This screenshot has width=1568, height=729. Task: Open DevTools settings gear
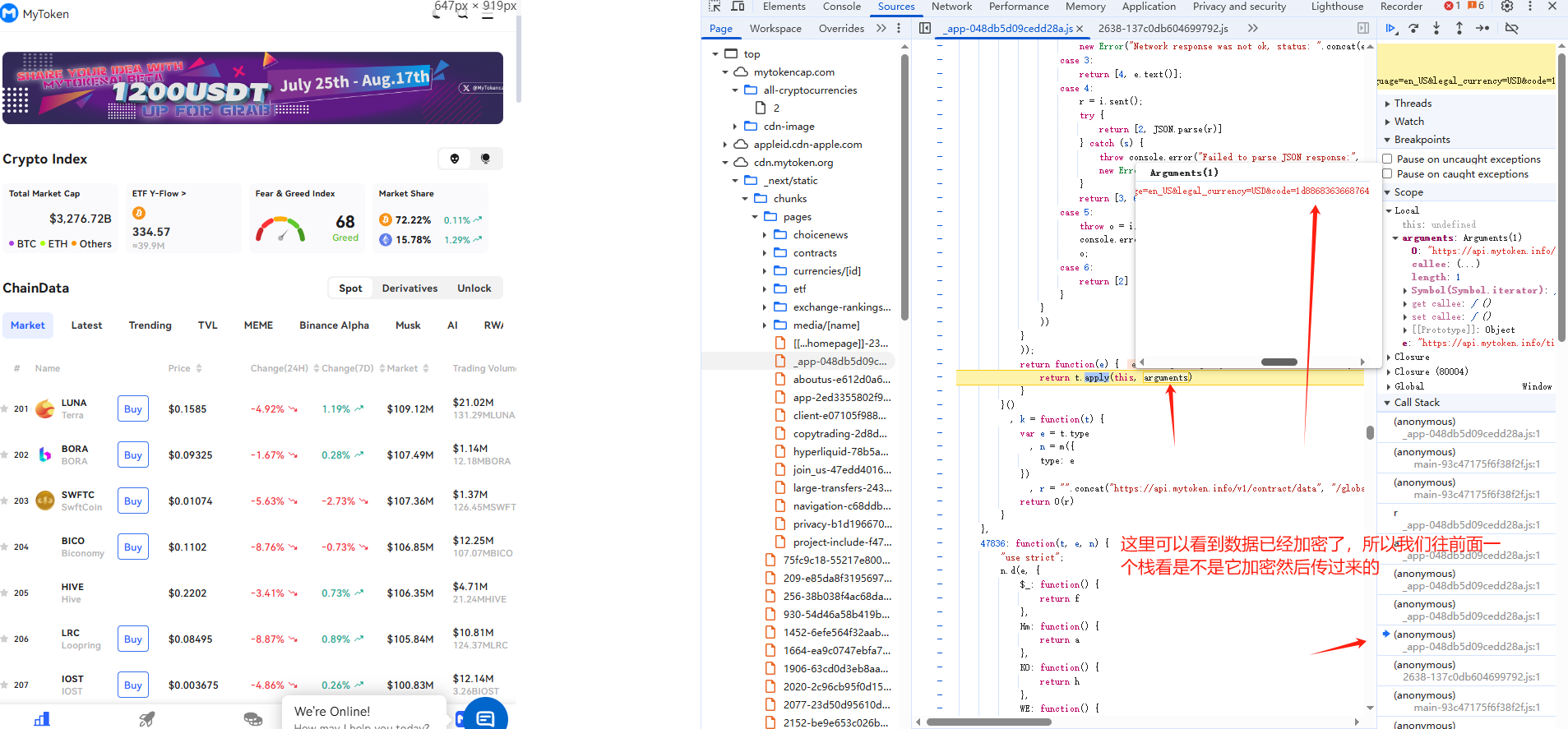tap(1506, 6)
